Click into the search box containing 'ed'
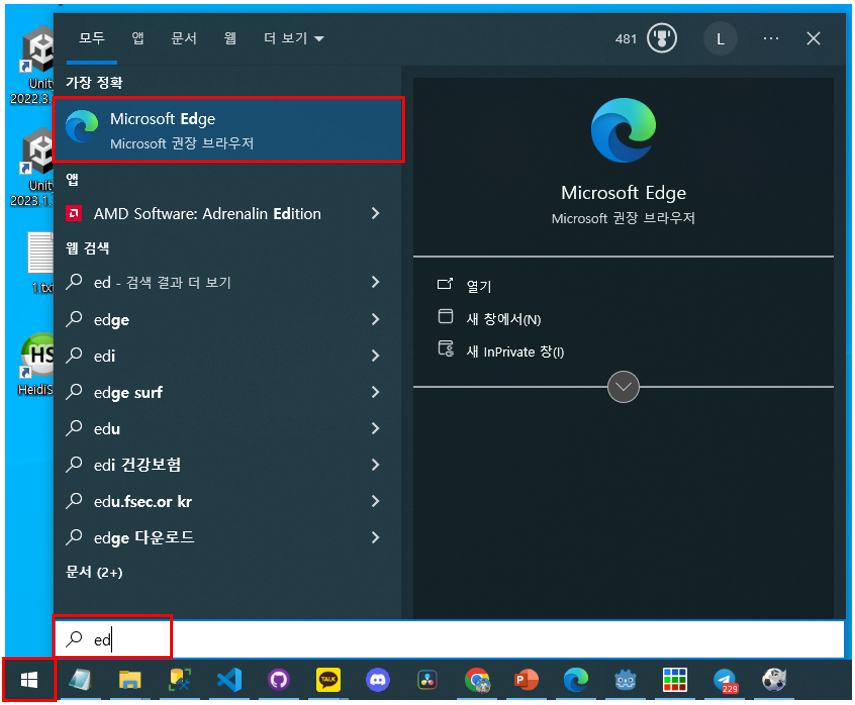This screenshot has height=705, width=855. pos(449,639)
